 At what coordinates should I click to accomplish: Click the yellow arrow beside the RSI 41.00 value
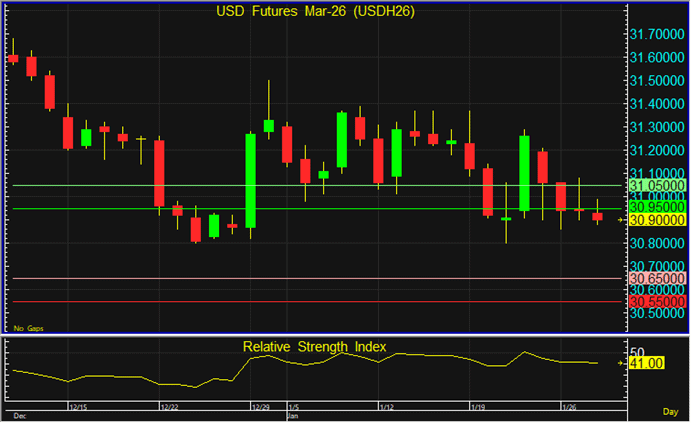[x=621, y=364]
